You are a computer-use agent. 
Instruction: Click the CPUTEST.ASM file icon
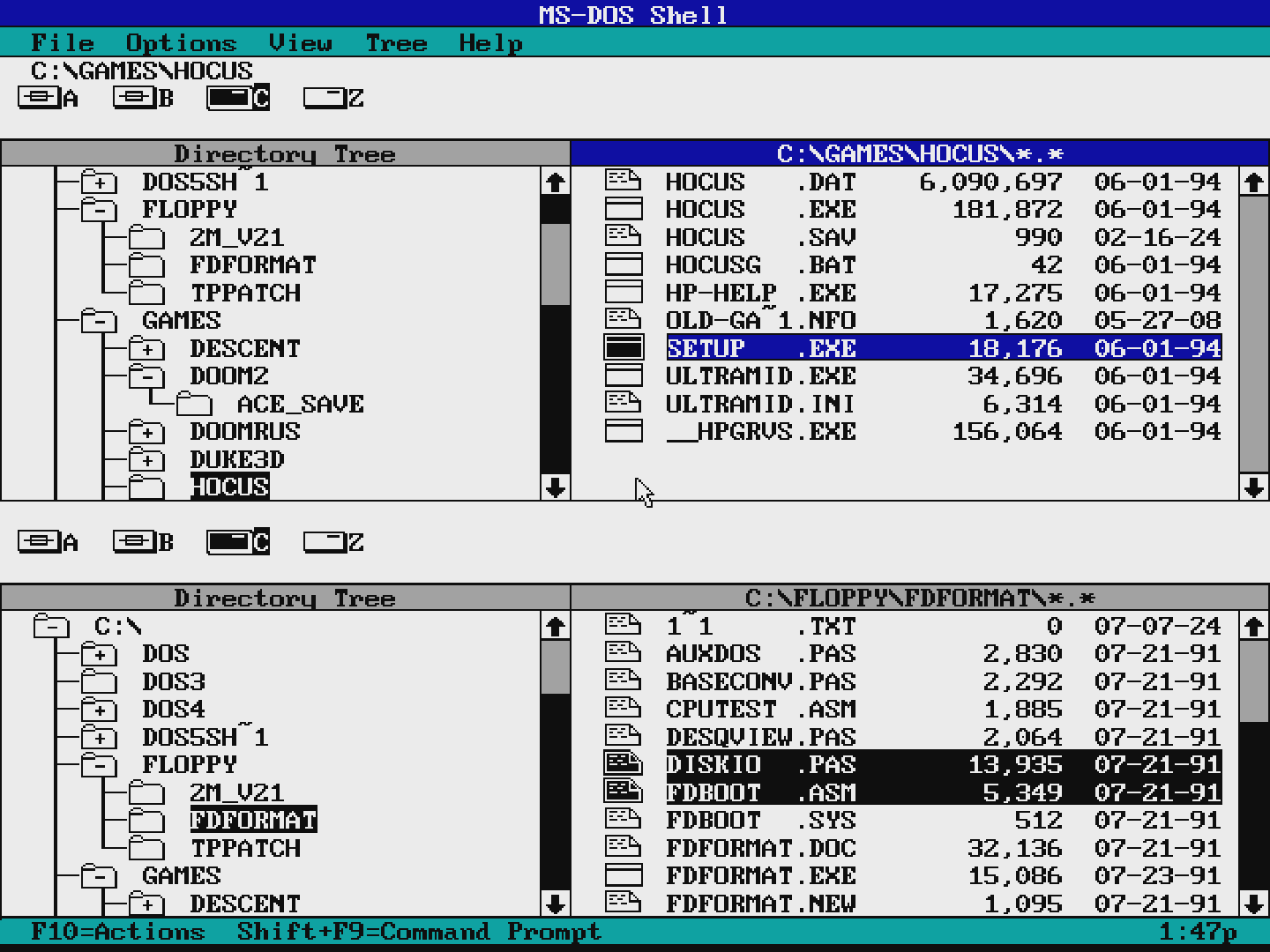[624, 709]
